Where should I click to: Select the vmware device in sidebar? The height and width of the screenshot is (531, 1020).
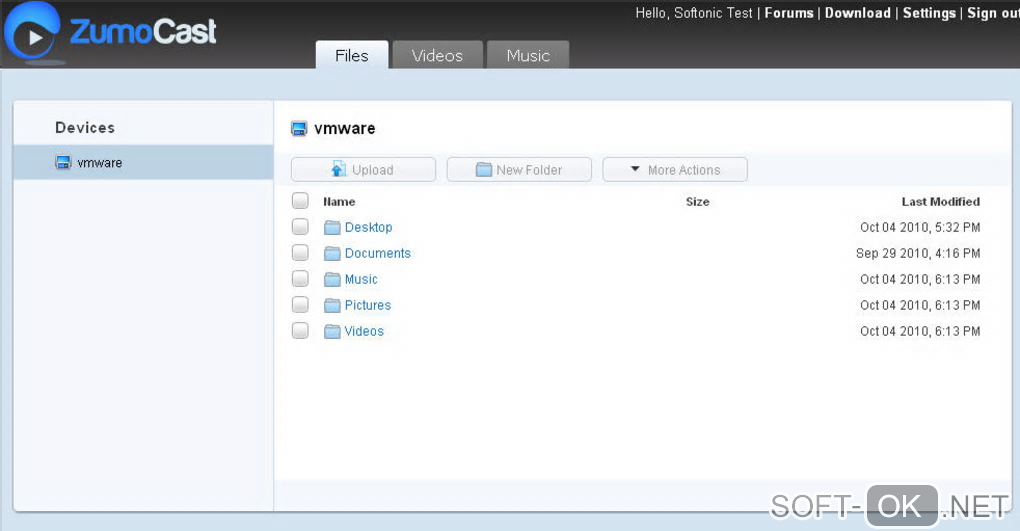(143, 163)
